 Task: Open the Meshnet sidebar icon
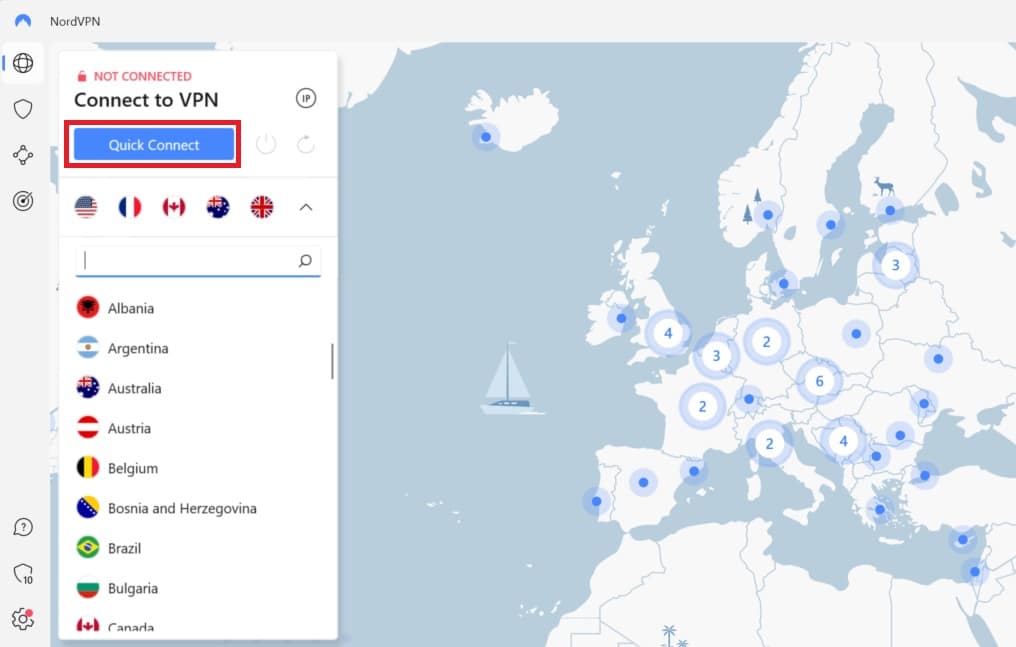pyautogui.click(x=23, y=155)
